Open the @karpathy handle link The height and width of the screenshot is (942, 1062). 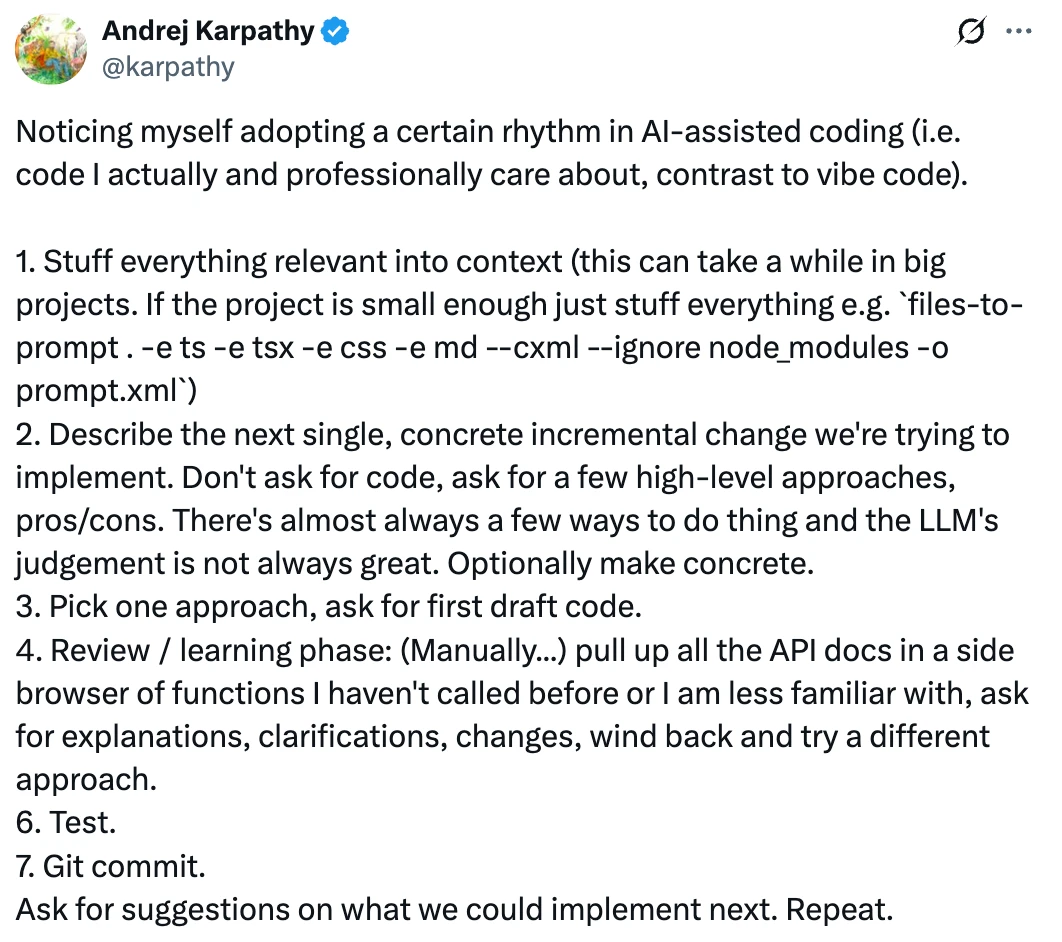click(168, 66)
